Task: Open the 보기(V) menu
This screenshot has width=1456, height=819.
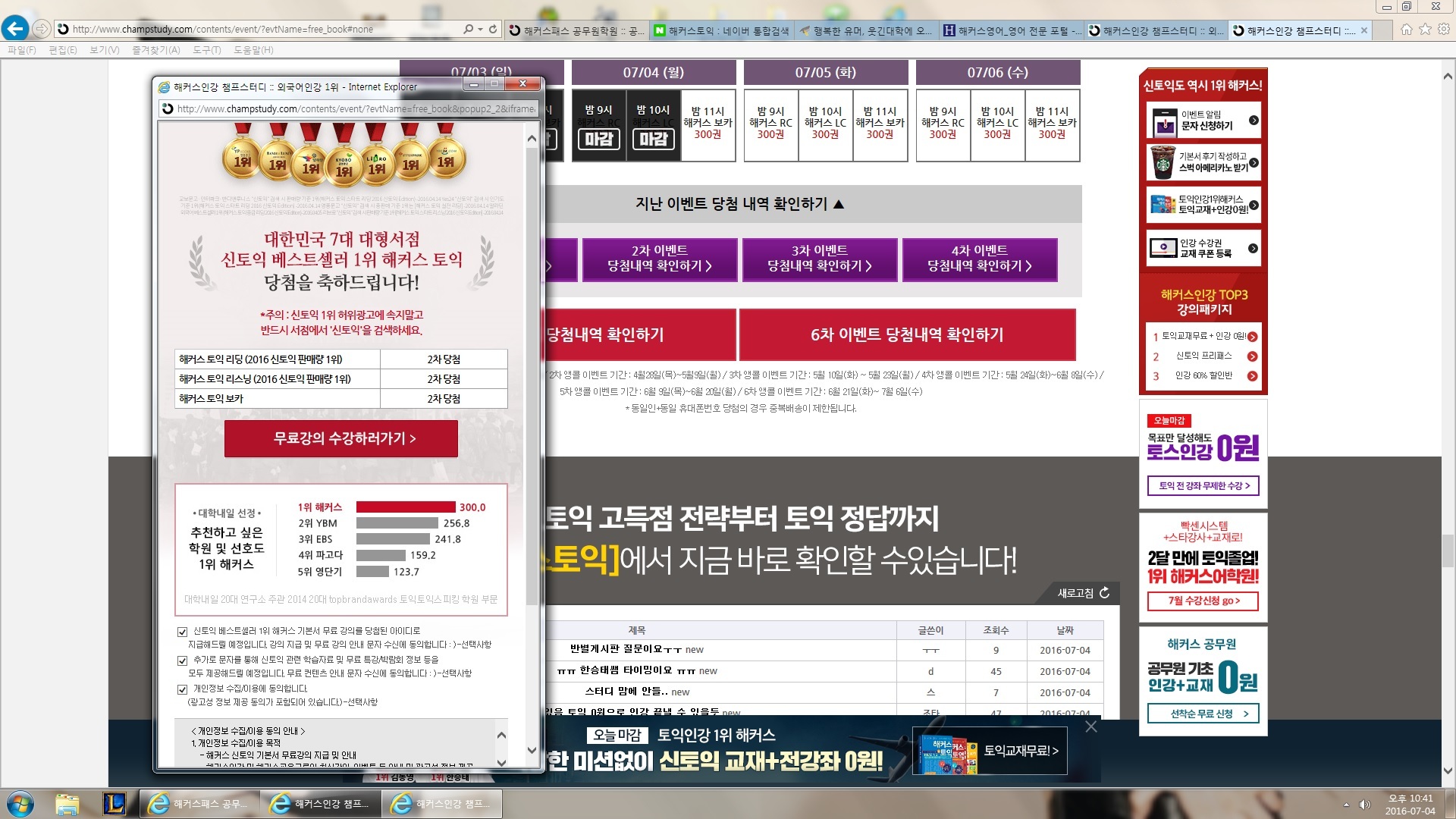Action: [x=105, y=50]
